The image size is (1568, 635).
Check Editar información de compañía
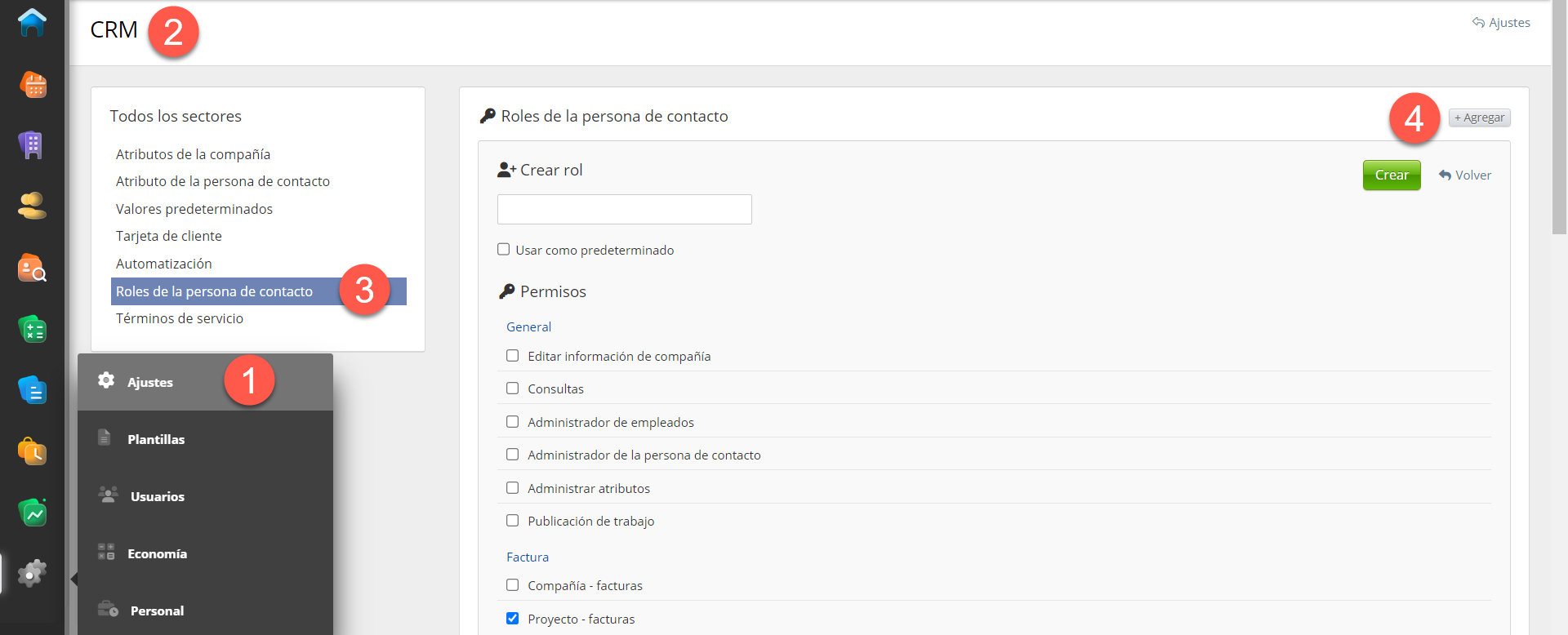(x=513, y=356)
